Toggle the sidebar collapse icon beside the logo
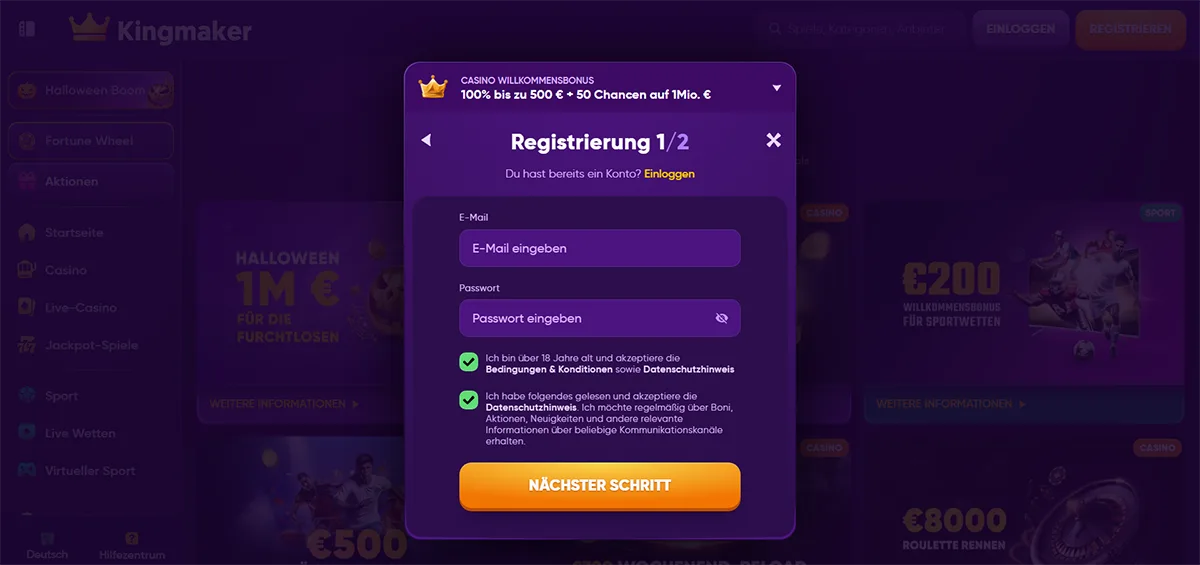Screen dimensions: 1200x565 click(x=26, y=28)
